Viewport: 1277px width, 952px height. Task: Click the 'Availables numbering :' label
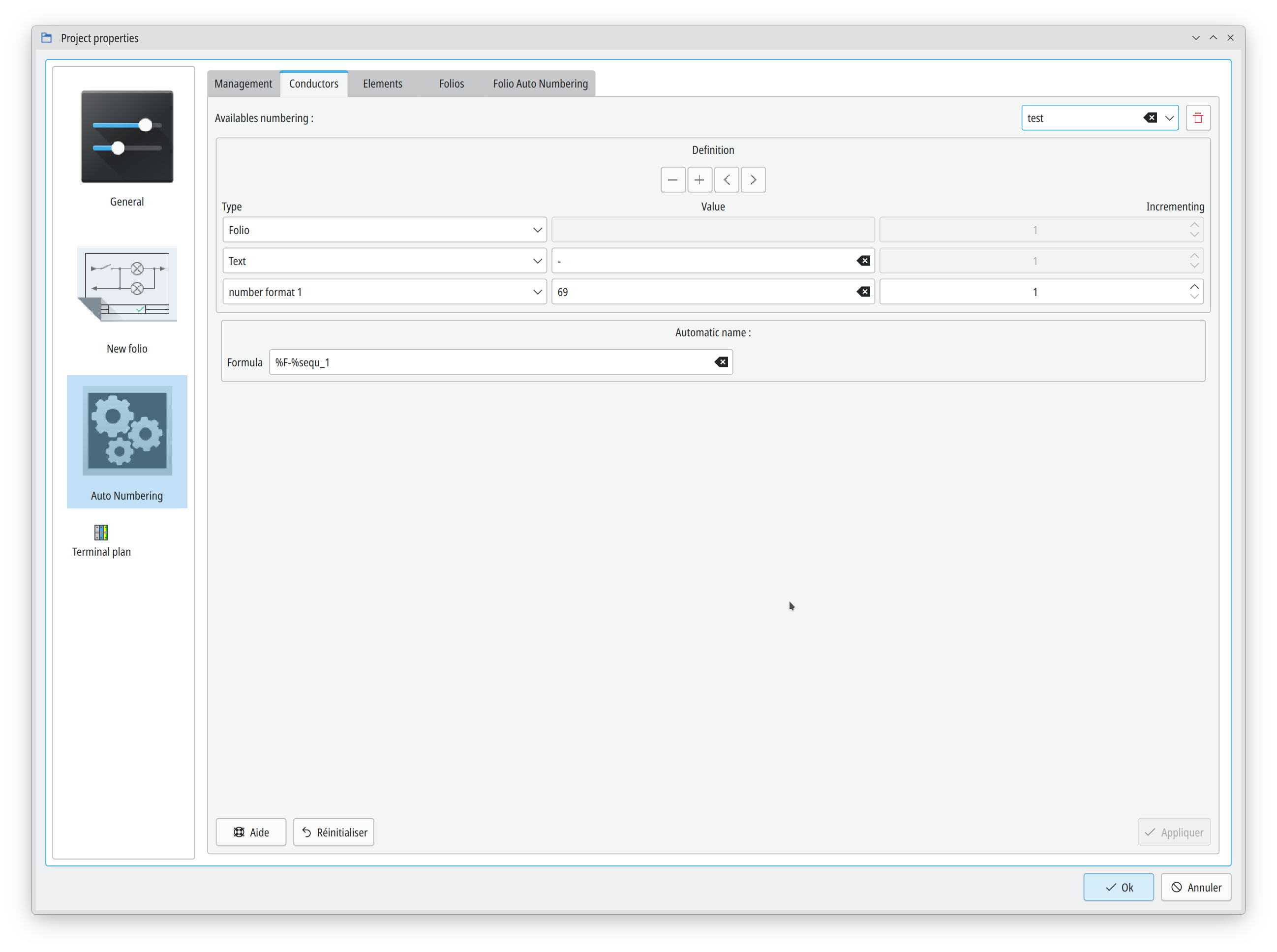point(264,118)
